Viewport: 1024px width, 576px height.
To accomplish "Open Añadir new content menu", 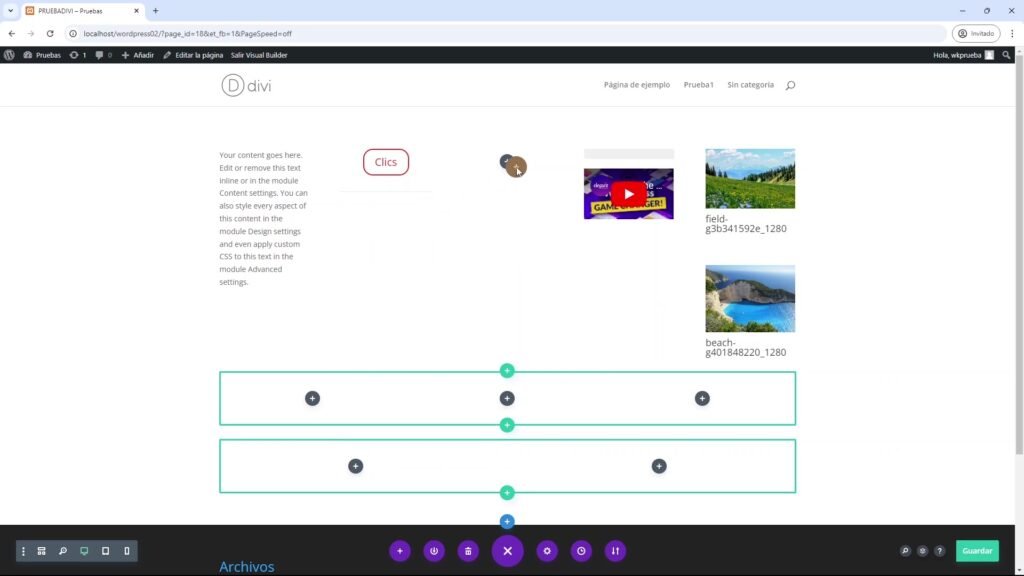I will (138, 55).
